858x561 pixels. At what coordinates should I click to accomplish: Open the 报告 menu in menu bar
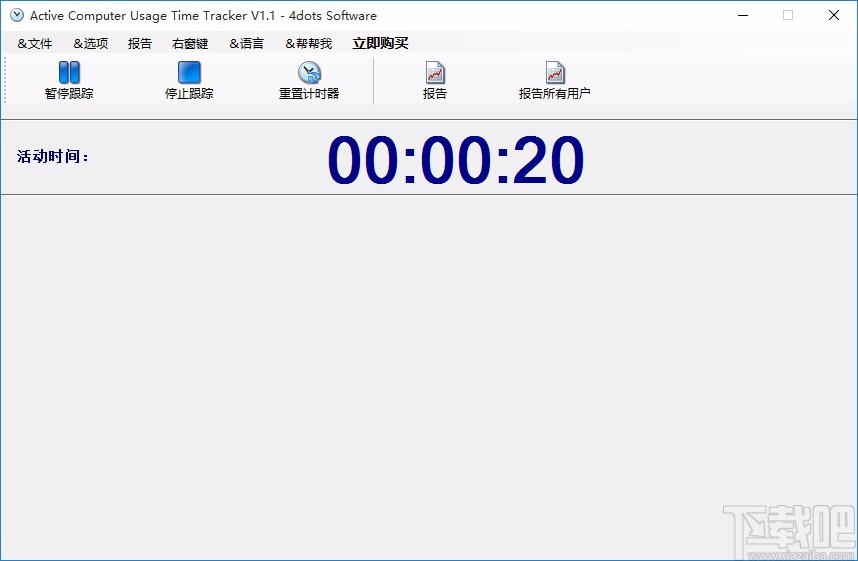pyautogui.click(x=140, y=43)
